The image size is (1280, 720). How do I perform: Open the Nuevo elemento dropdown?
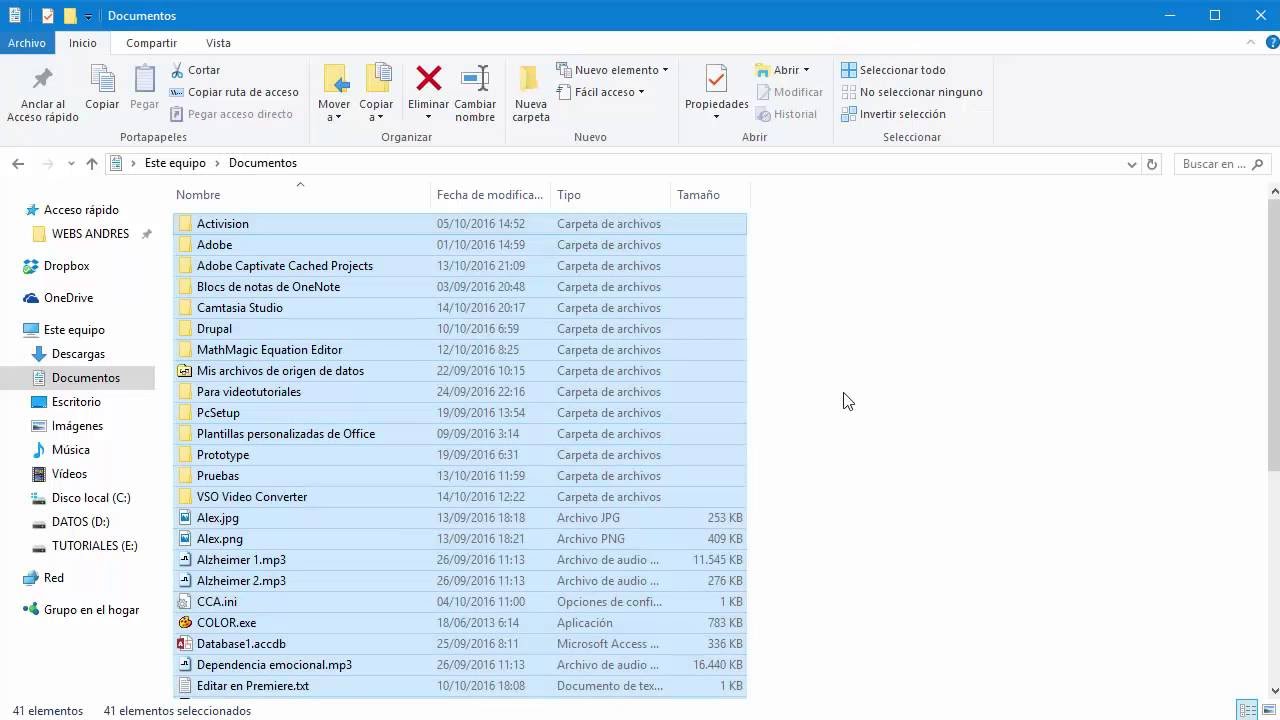(x=612, y=70)
